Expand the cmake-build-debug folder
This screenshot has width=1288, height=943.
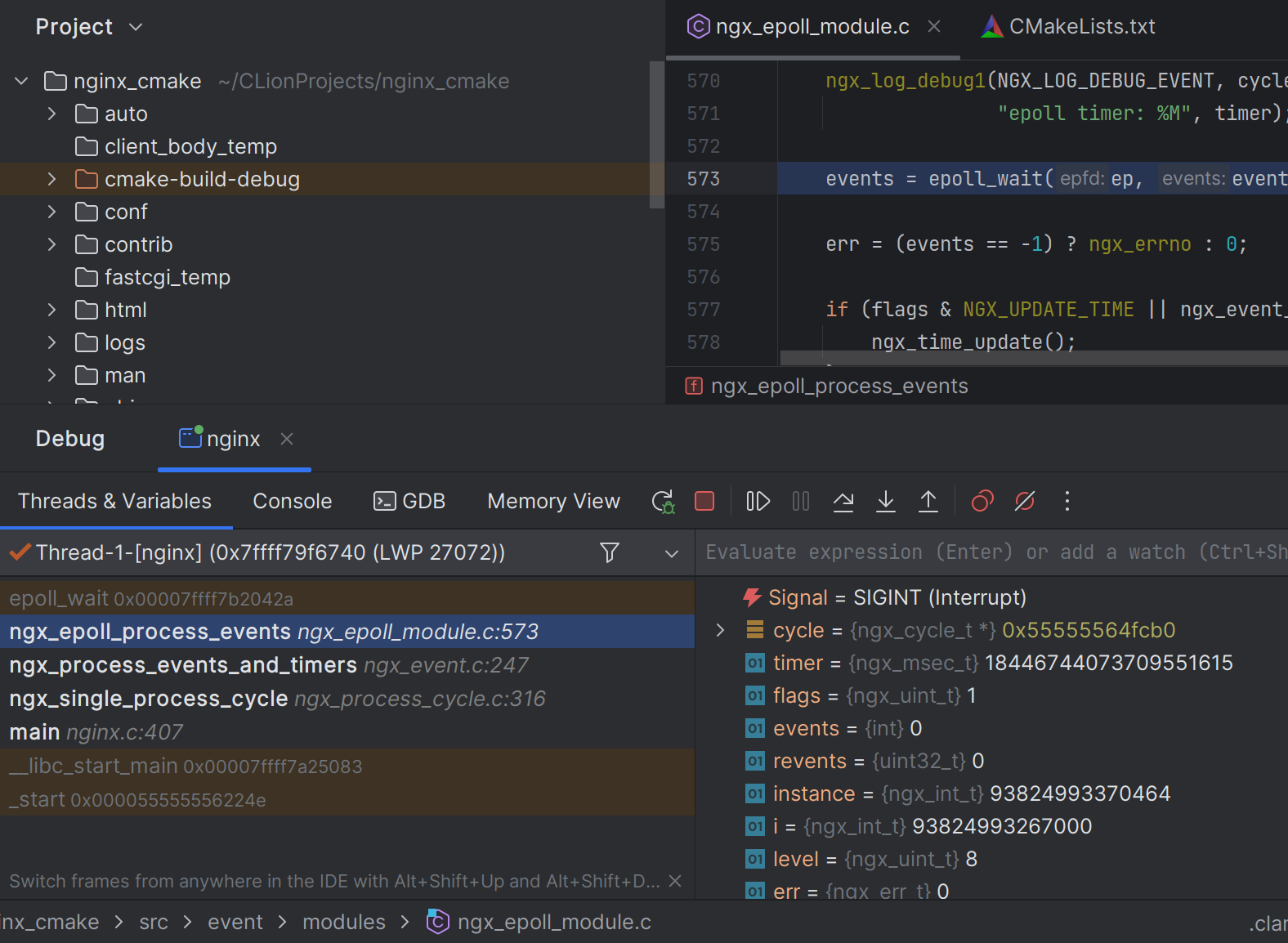pos(52,179)
